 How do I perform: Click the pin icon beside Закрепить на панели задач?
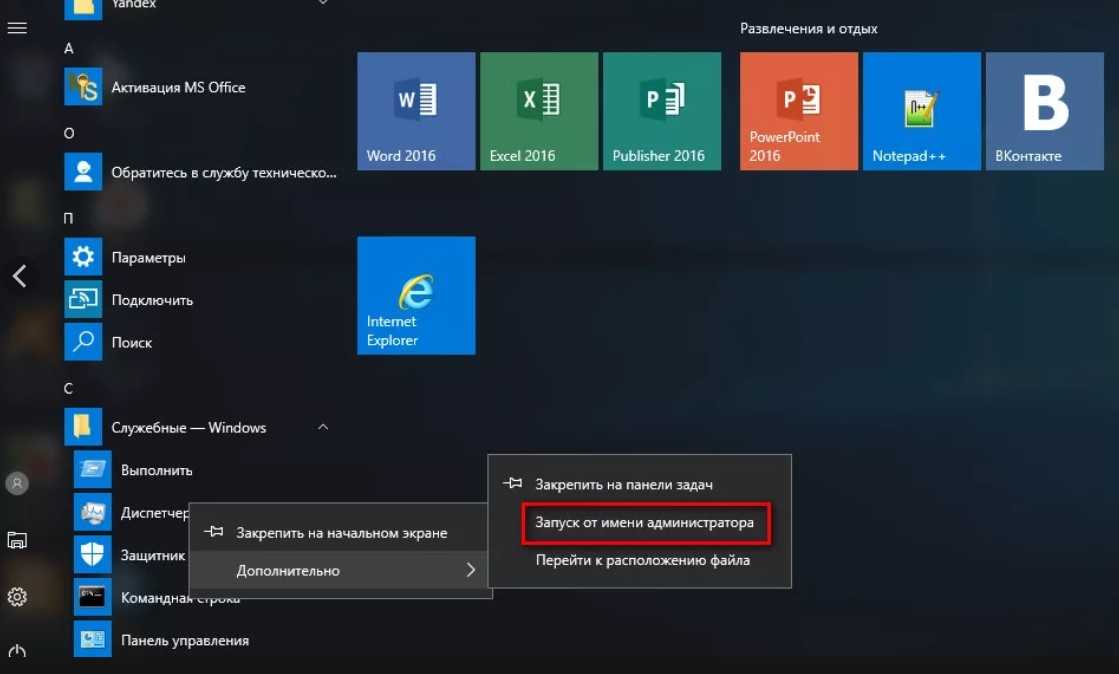tap(512, 483)
